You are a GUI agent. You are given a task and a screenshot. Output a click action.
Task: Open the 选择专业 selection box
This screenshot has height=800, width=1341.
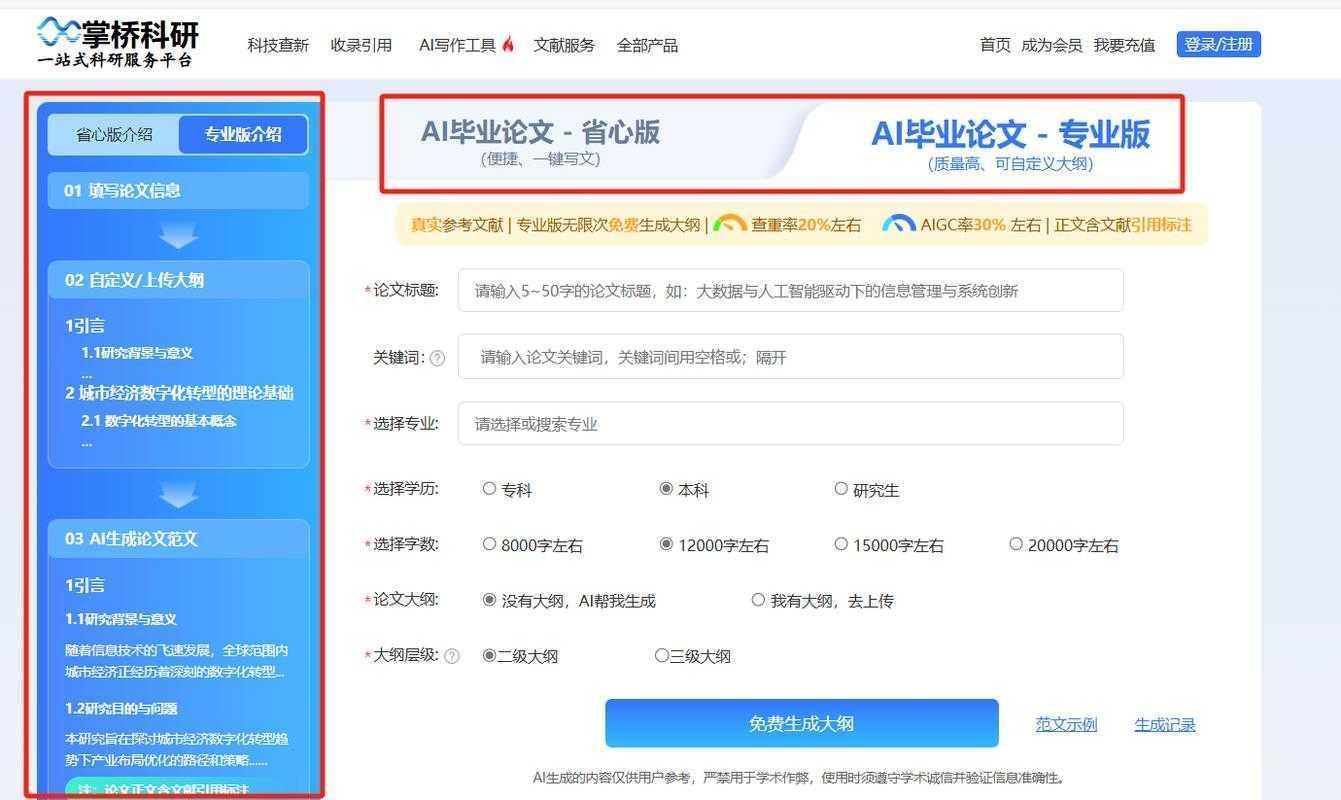coord(790,423)
